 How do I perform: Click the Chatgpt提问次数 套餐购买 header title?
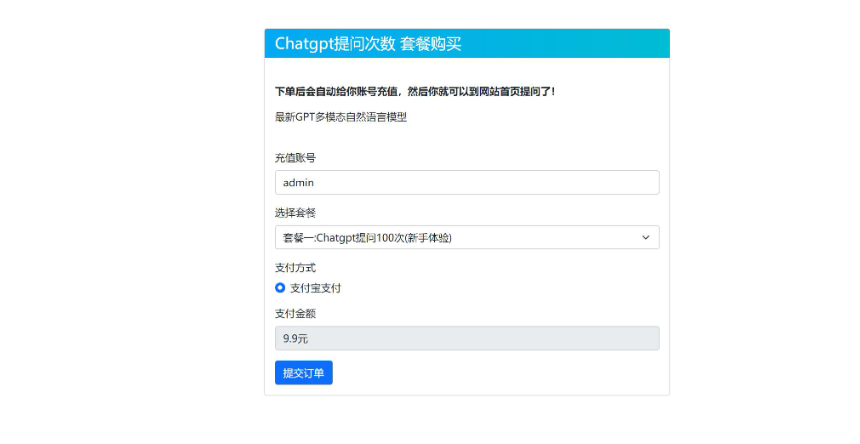click(368, 44)
